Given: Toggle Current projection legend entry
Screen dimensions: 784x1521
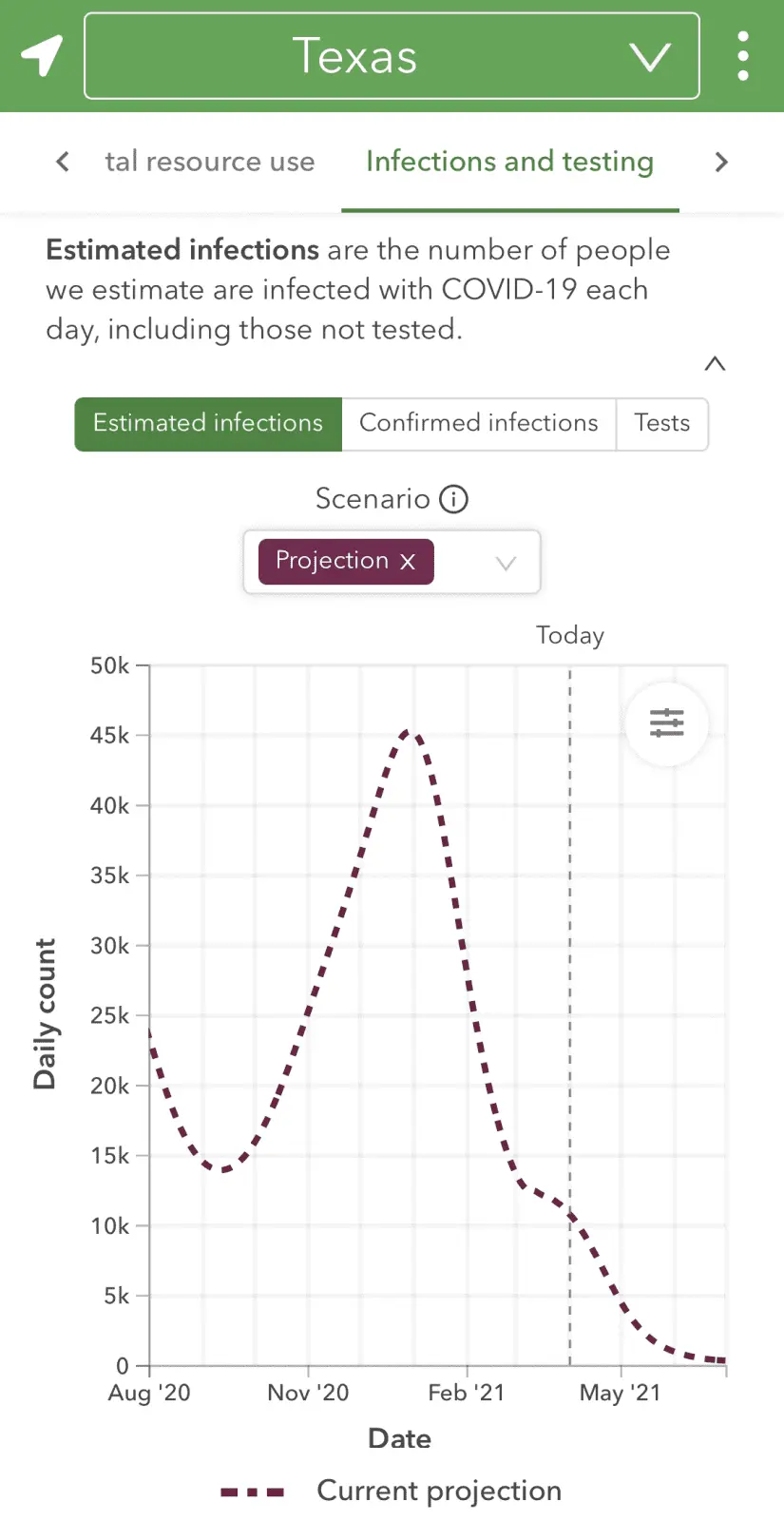Looking at the screenshot, I should coord(439,1491).
